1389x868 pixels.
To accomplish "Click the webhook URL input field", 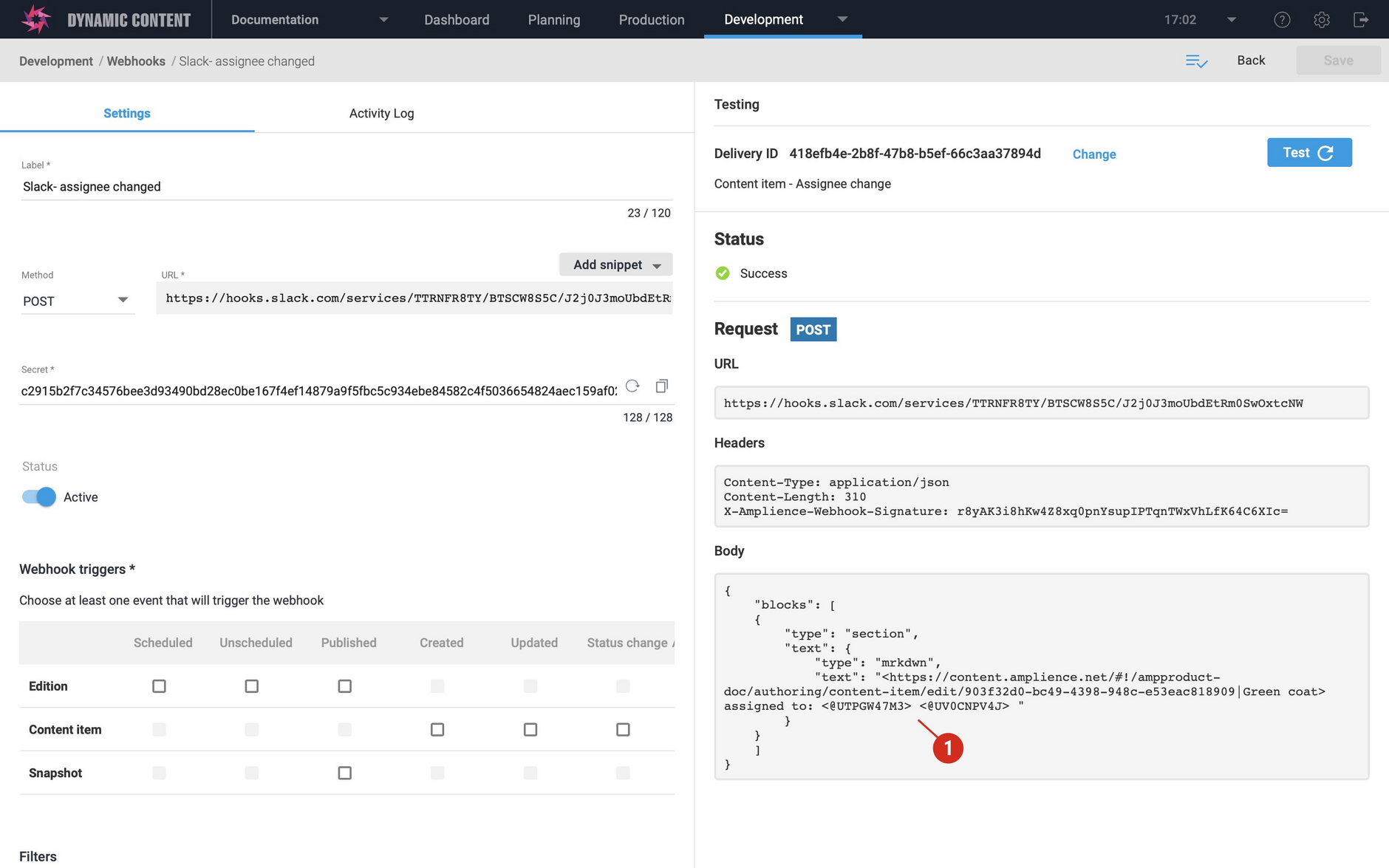I will coord(414,298).
